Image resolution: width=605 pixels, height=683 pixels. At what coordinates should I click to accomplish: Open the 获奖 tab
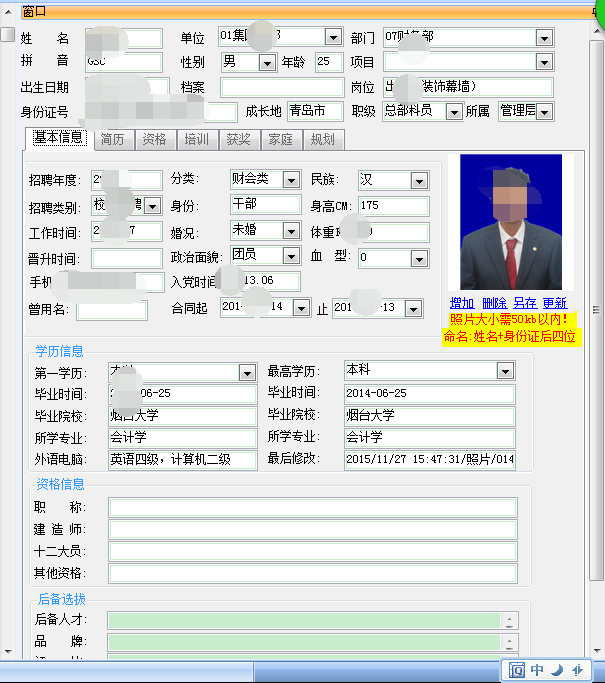click(239, 140)
